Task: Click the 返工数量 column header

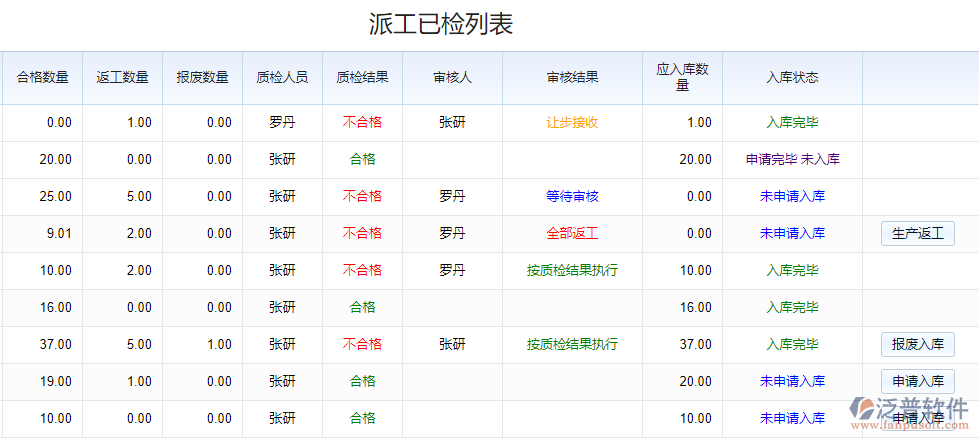Action: (x=122, y=77)
